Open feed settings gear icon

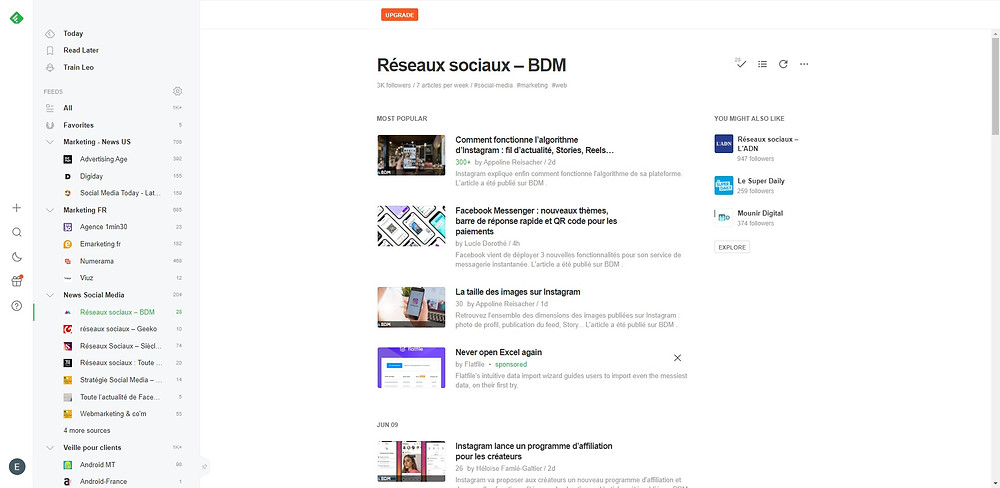click(177, 91)
